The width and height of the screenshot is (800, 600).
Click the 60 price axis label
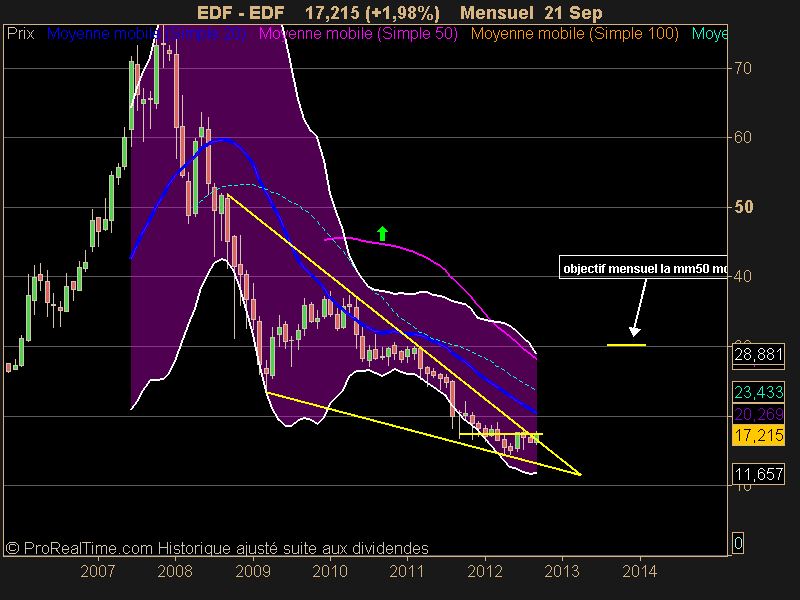point(742,138)
